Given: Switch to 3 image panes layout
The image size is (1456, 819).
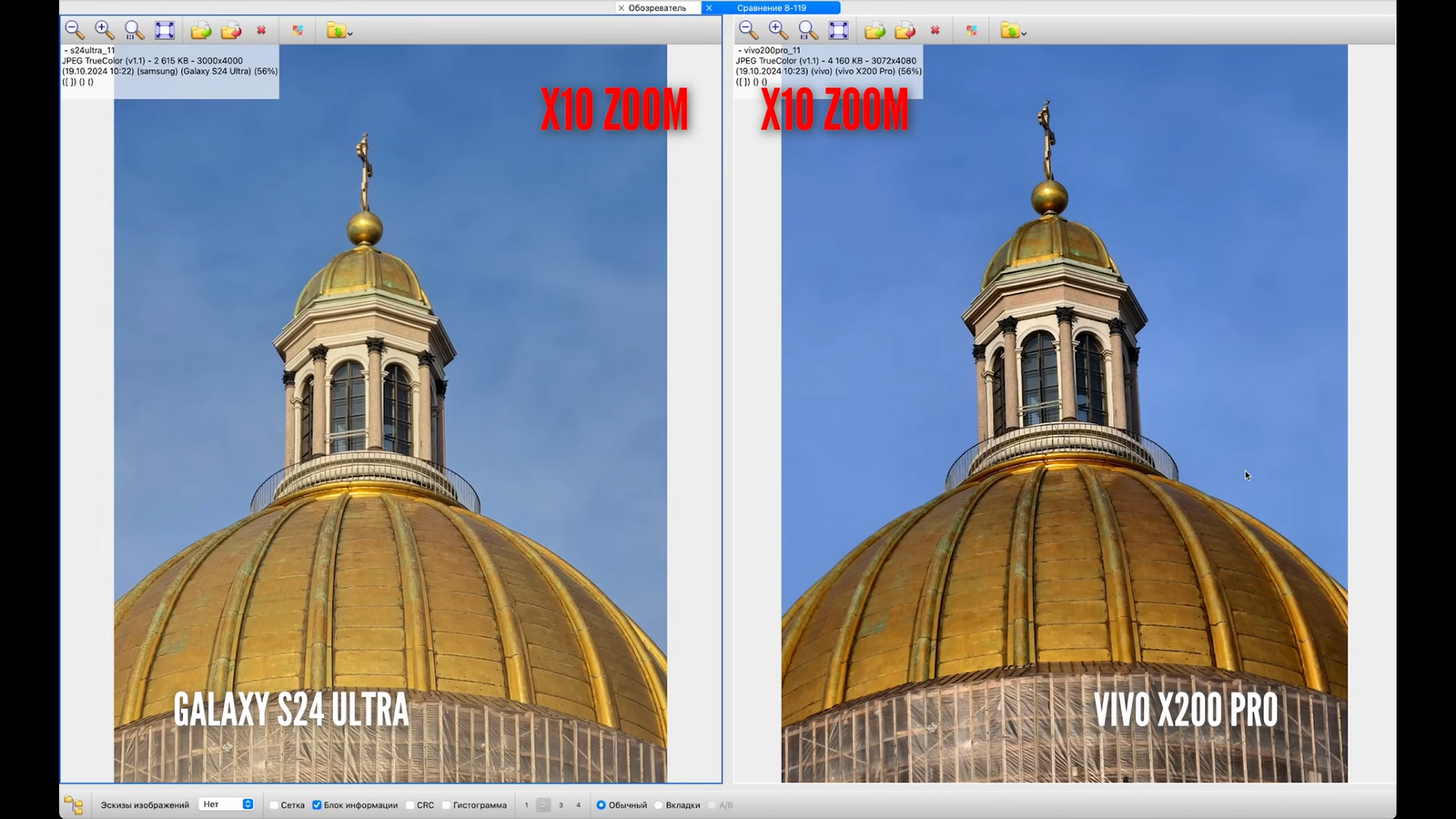Looking at the screenshot, I should [x=561, y=805].
